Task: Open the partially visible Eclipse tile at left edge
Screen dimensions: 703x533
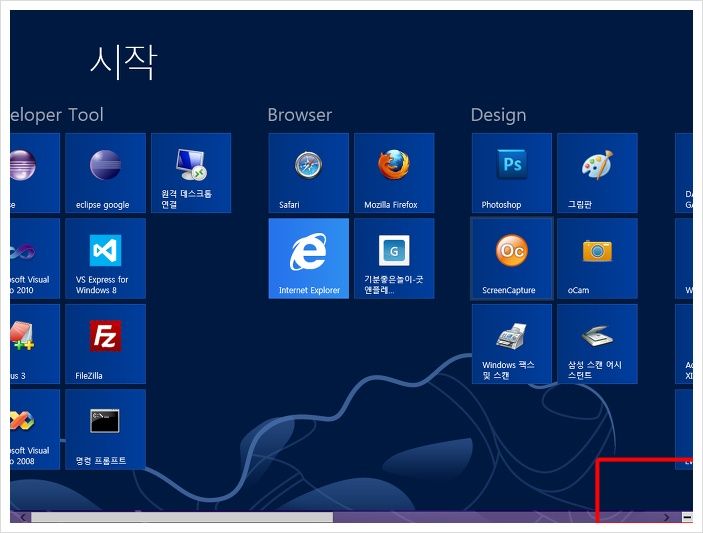Action: pos(35,173)
